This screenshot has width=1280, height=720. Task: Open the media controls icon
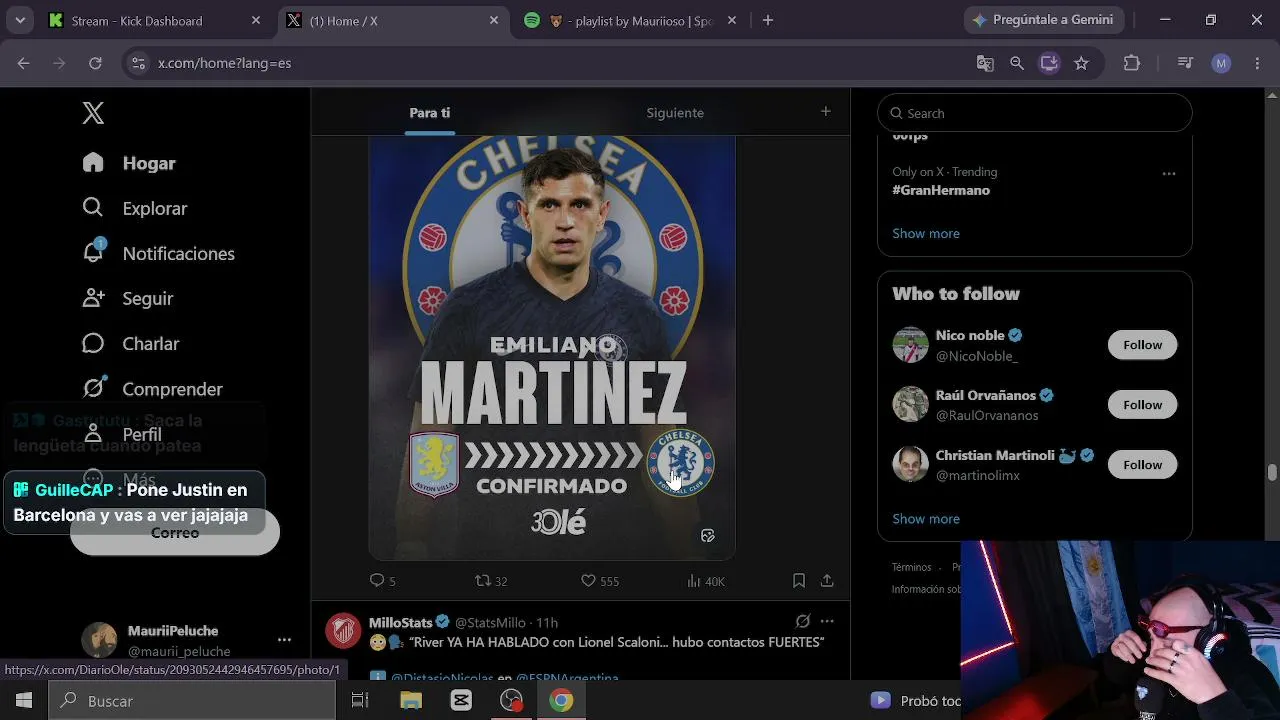point(1186,63)
